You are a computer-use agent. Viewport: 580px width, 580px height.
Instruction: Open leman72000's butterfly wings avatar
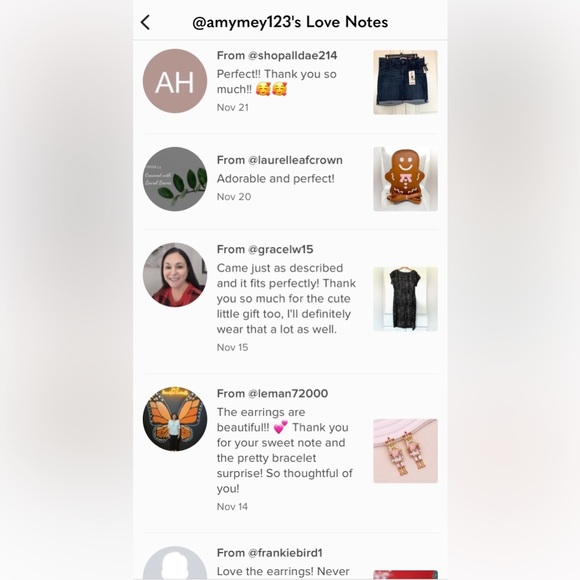[x=175, y=419]
